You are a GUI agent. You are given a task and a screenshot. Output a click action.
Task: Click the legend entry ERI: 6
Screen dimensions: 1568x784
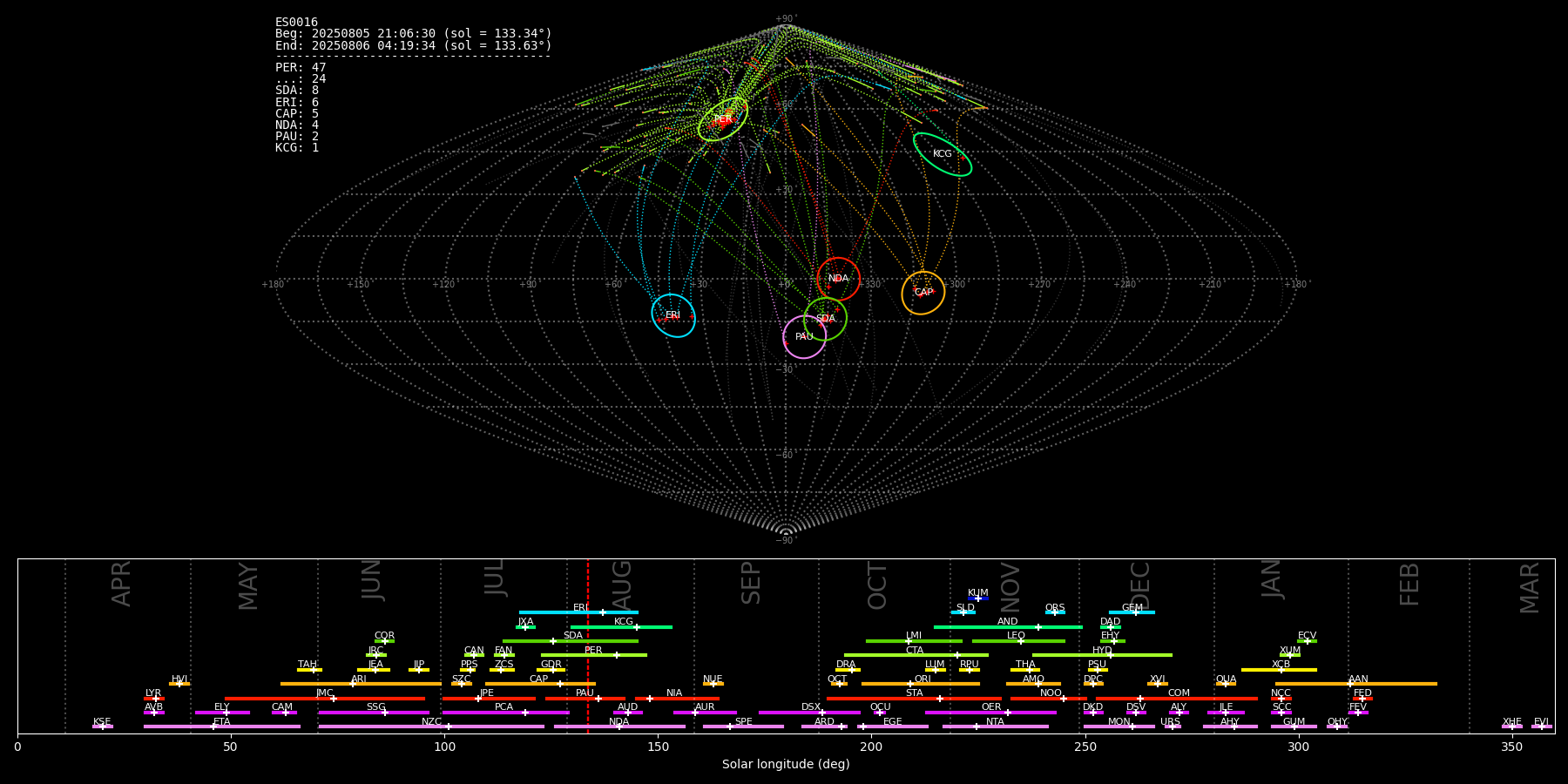click(x=297, y=102)
